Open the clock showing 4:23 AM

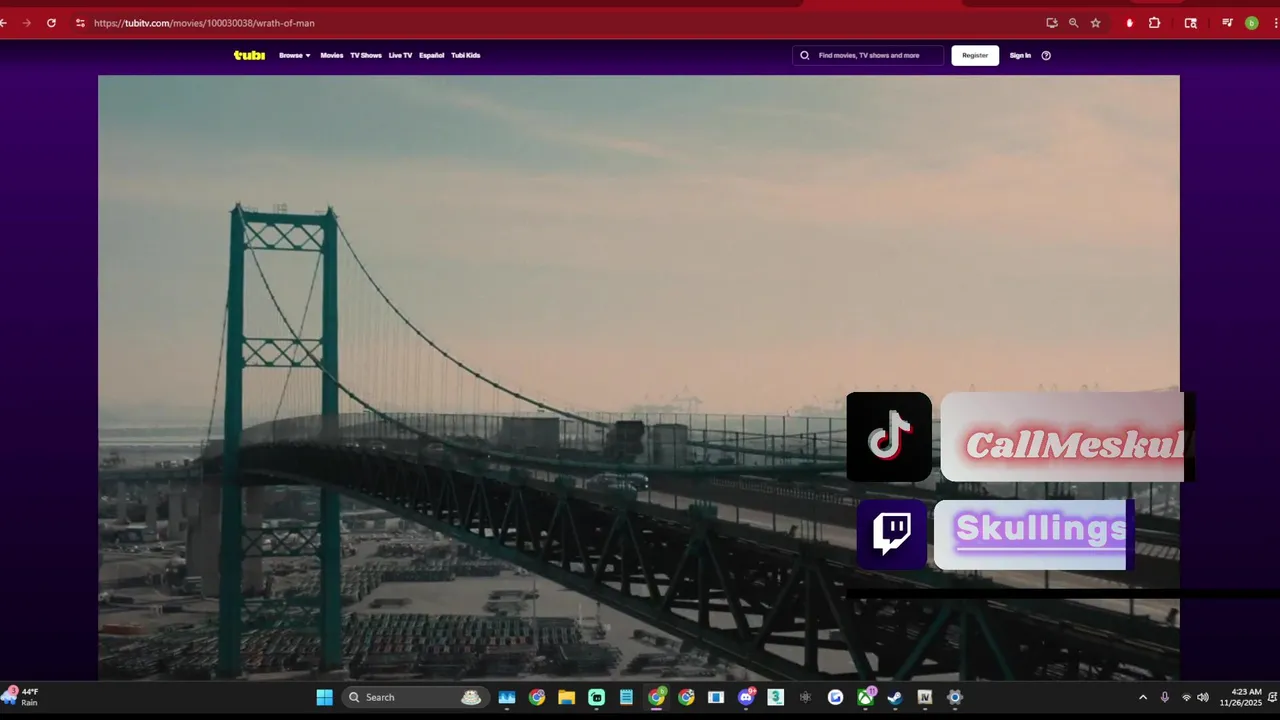point(1241,697)
